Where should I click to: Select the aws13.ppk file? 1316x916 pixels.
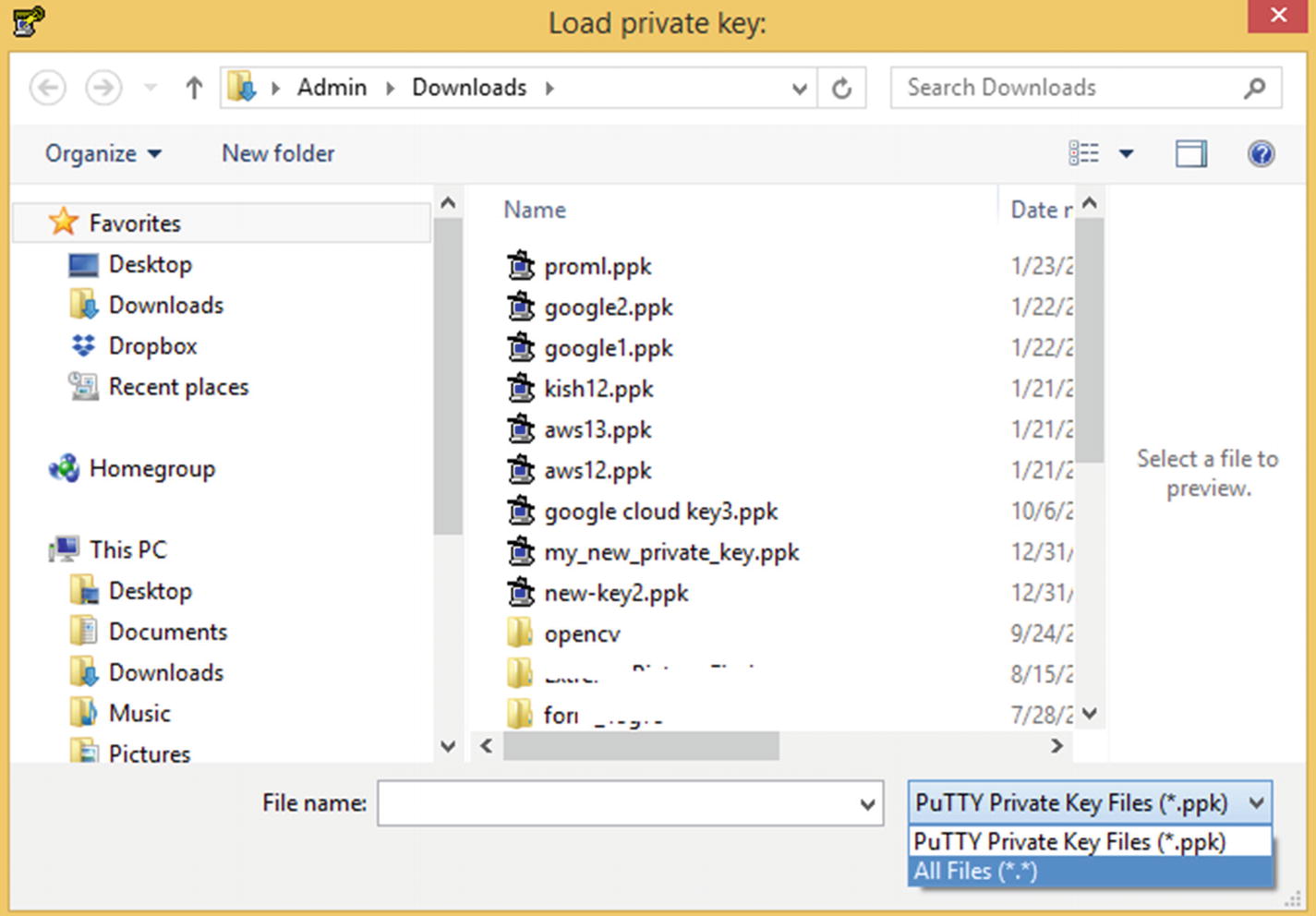(x=598, y=429)
